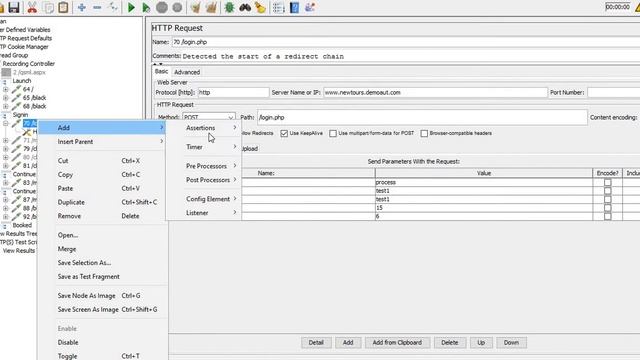The width and height of the screenshot is (640, 360).
Task: Click the Save floppy disk toolbar icon
Action: [x=14, y=7]
